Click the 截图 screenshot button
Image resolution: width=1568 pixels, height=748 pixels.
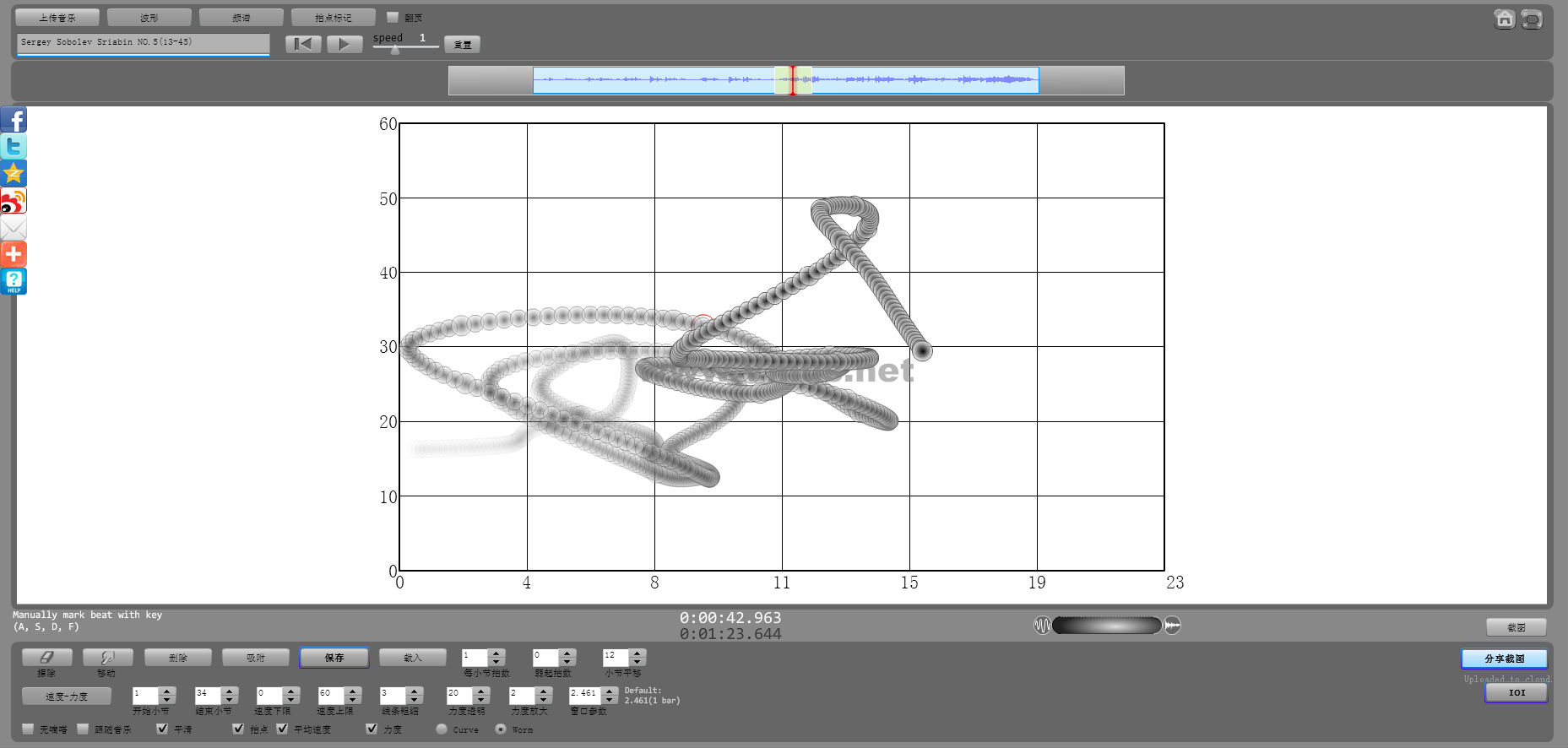[1516, 626]
